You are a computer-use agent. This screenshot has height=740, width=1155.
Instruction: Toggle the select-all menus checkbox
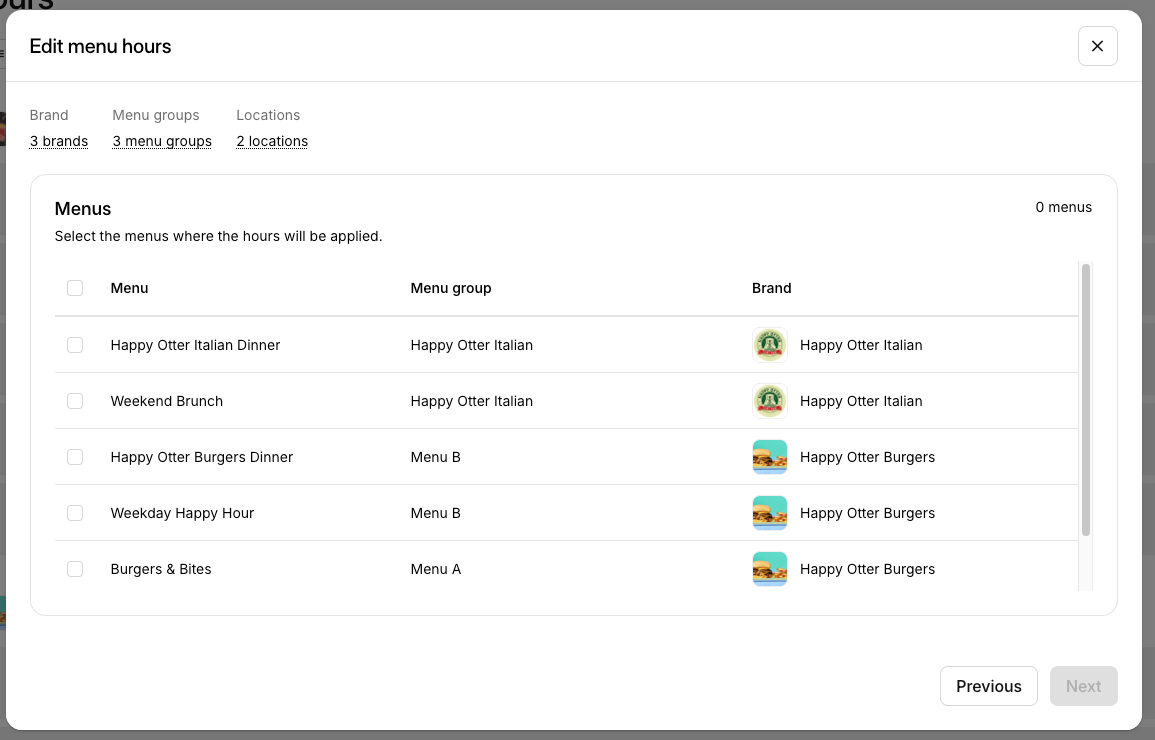[75, 288]
